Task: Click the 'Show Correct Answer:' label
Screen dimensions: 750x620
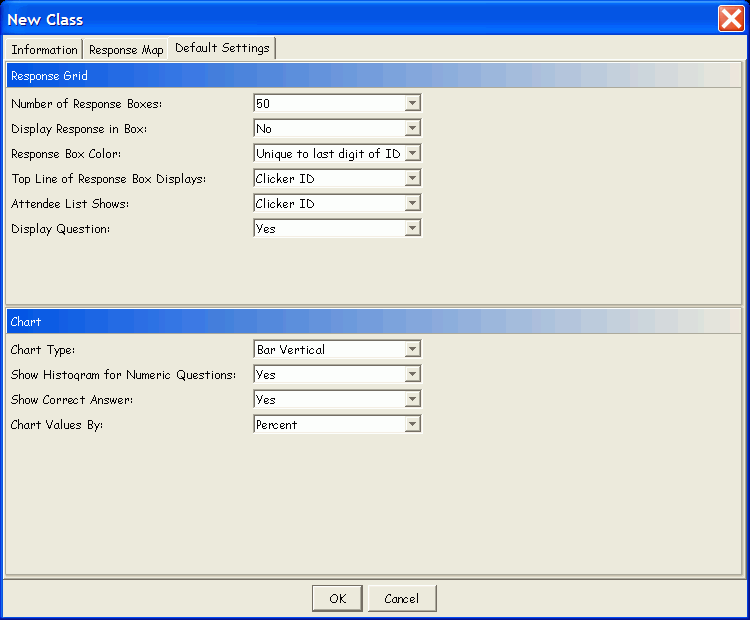Action: coord(72,399)
